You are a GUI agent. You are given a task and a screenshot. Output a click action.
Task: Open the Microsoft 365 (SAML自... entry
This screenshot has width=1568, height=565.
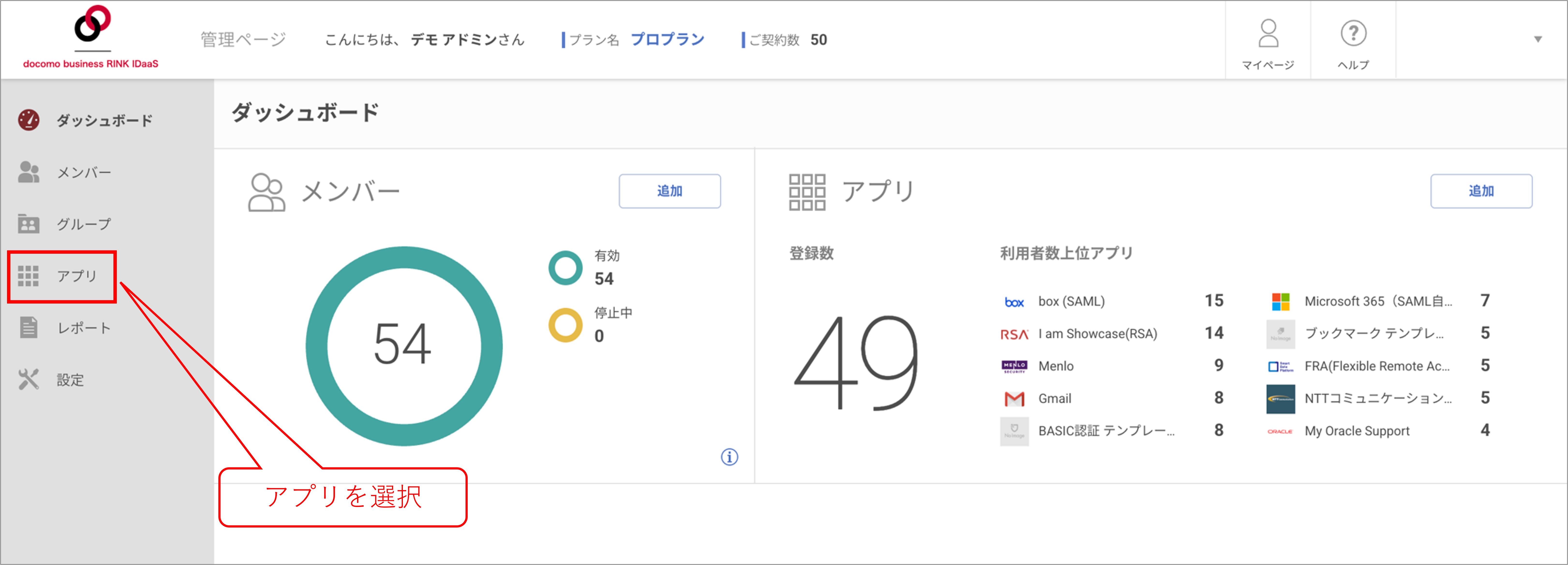[x=1378, y=301]
